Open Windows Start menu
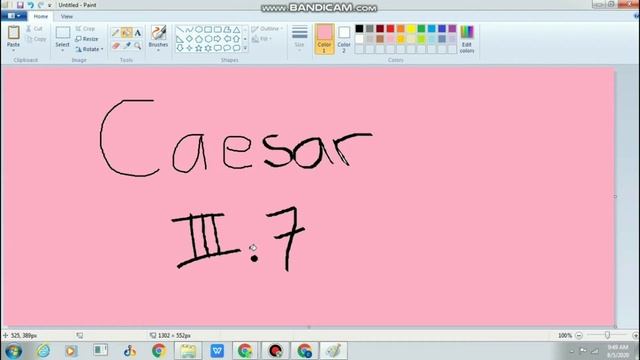The height and width of the screenshot is (360, 640). click(x=13, y=351)
